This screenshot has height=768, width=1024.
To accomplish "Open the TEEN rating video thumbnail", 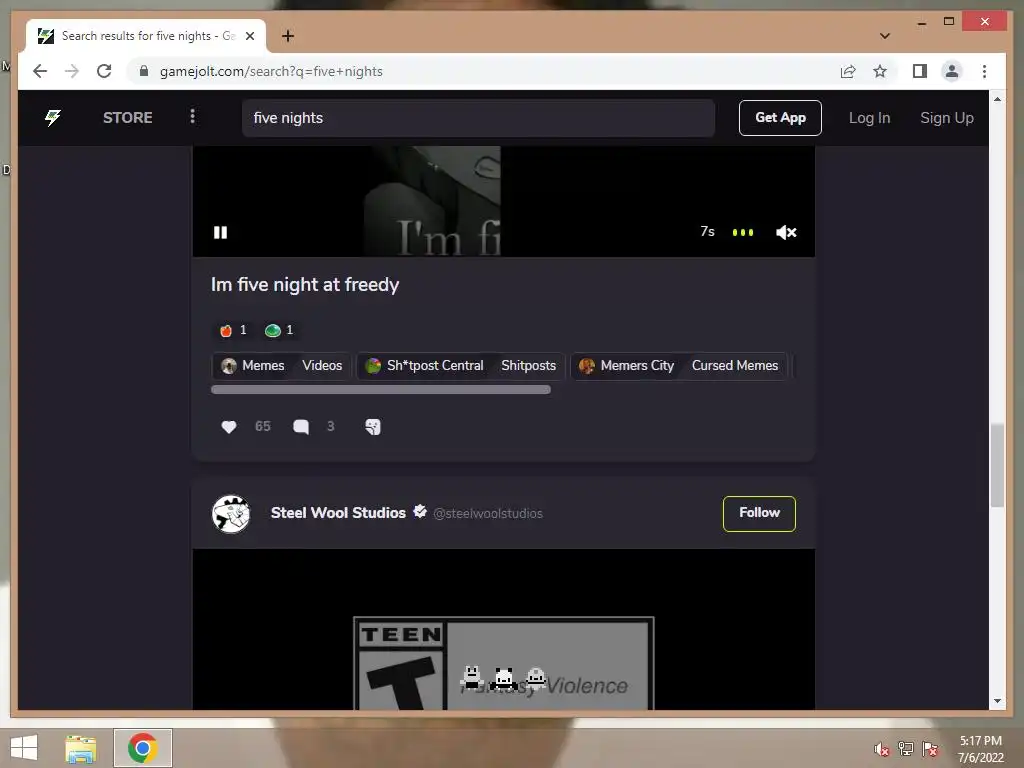I will click(x=504, y=630).
